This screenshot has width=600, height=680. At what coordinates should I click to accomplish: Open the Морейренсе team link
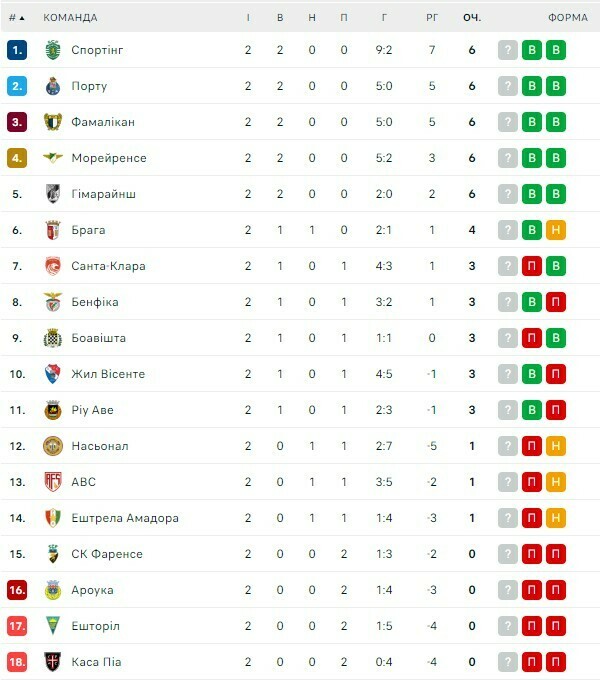109,158
